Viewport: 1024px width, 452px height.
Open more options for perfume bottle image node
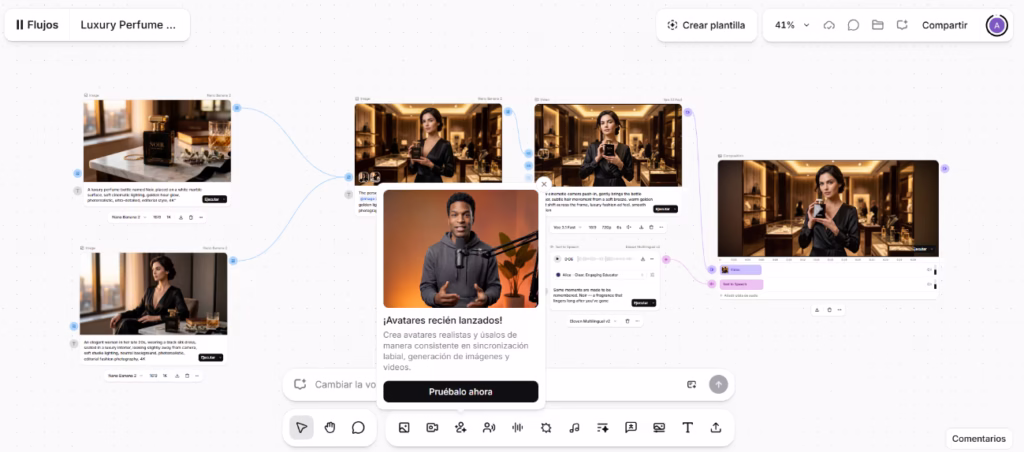[201, 217]
